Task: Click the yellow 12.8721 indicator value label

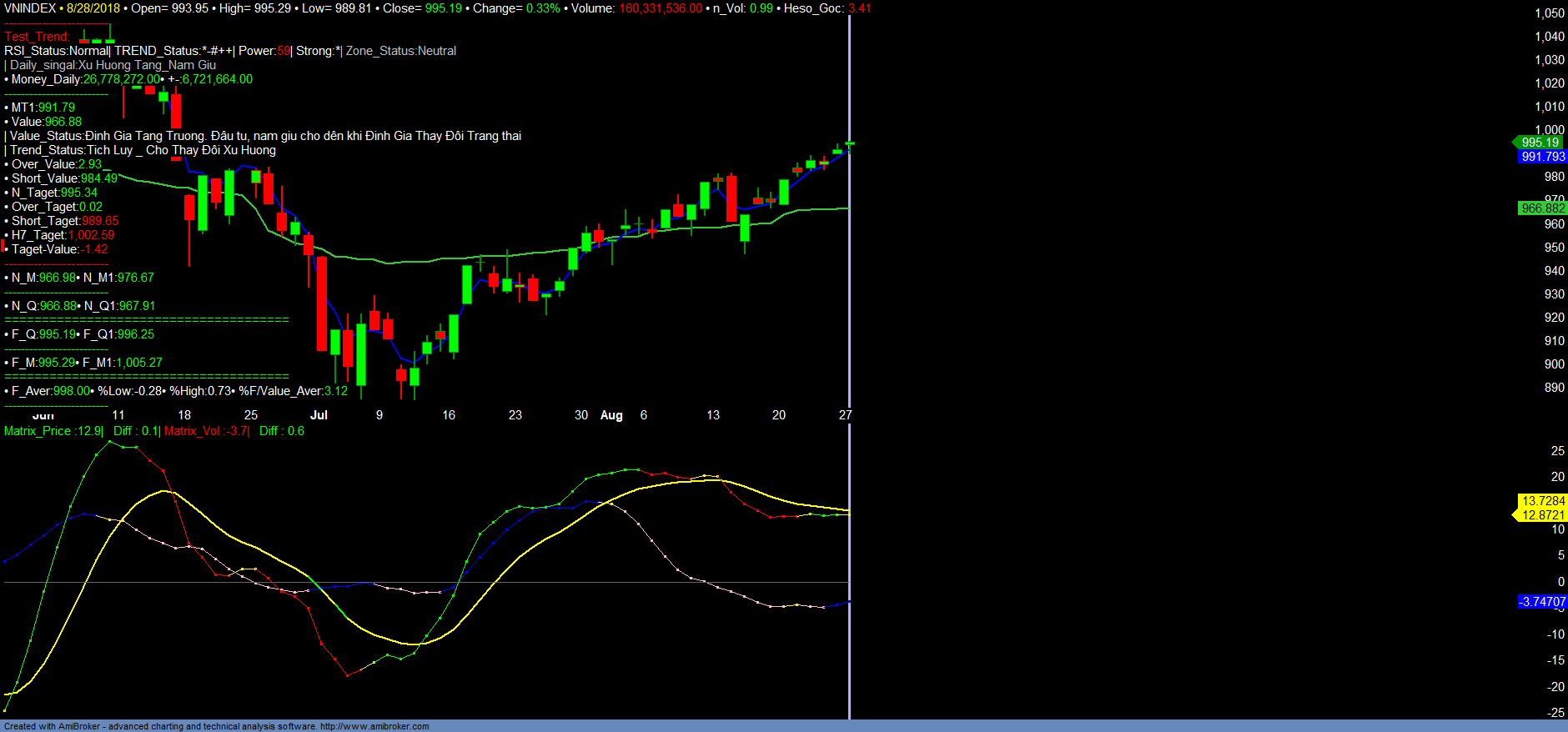Action: coord(1543,515)
